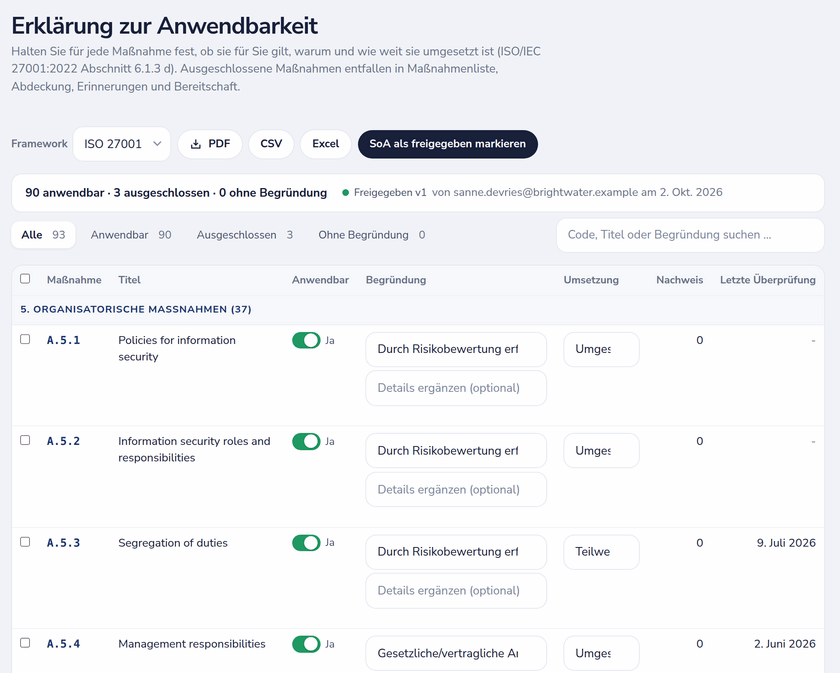Download the SoA as PDF
Viewport: 840px width, 673px height.
[x=210, y=144]
